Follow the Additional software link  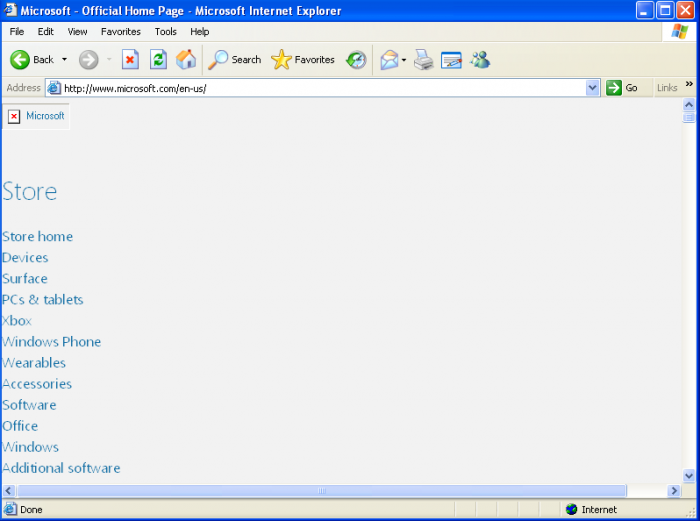61,468
